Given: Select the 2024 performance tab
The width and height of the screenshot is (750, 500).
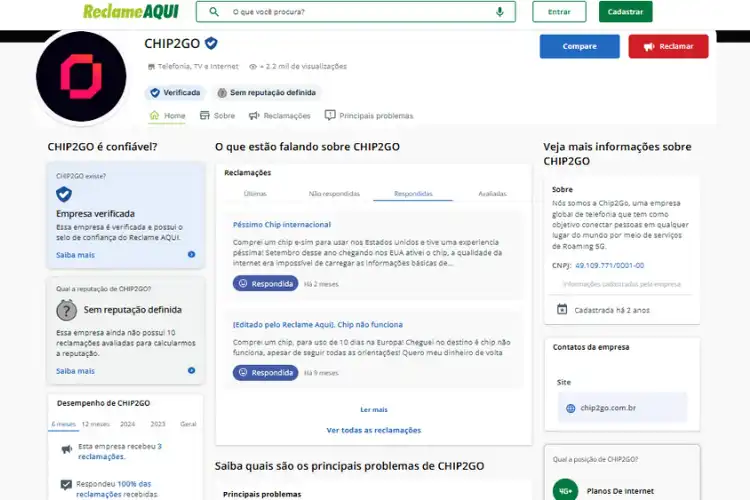Looking at the screenshot, I should pos(127,424).
